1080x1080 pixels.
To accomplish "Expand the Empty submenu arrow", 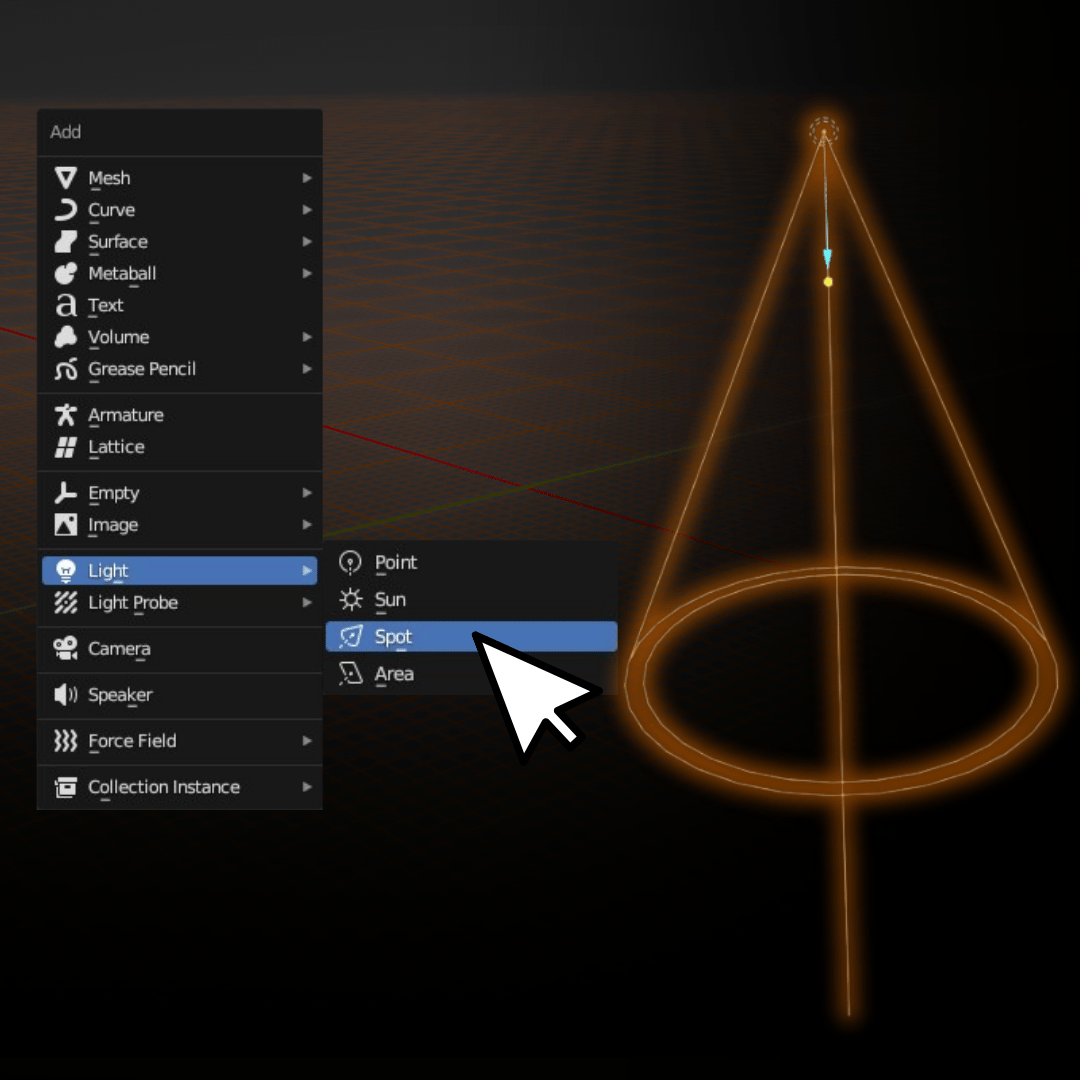I will tap(307, 493).
